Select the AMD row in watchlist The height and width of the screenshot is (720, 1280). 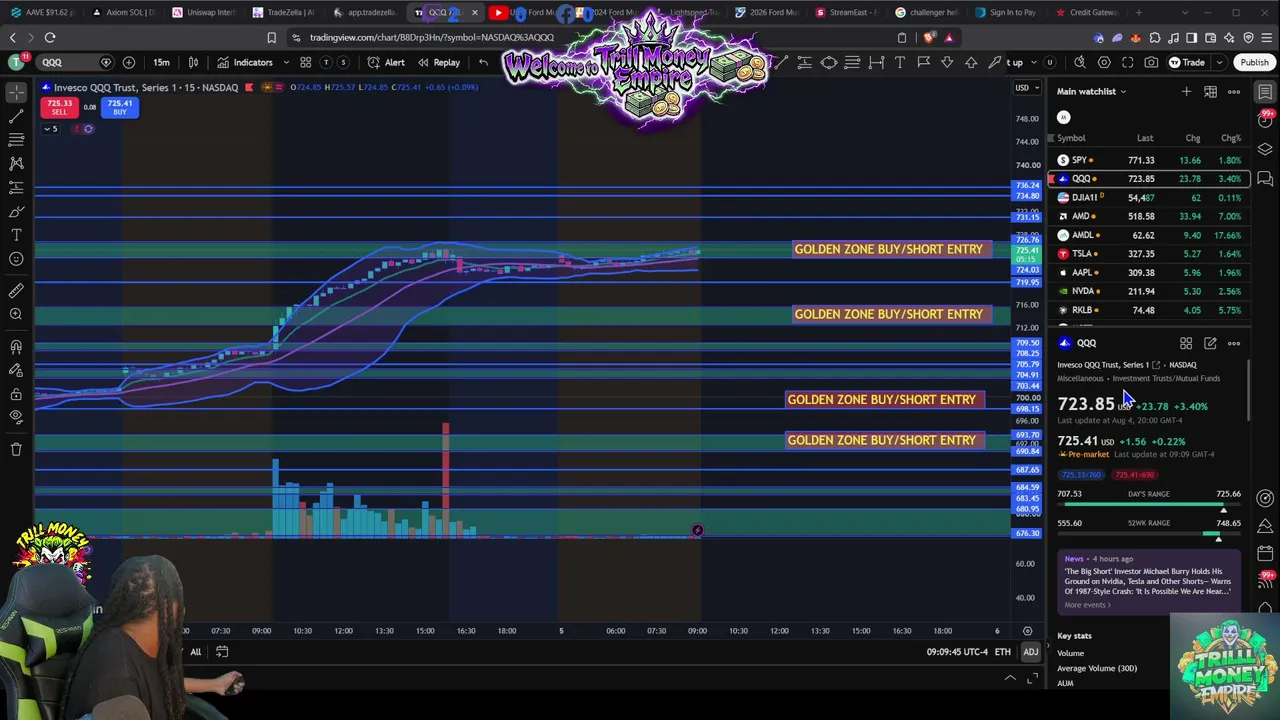[1148, 216]
